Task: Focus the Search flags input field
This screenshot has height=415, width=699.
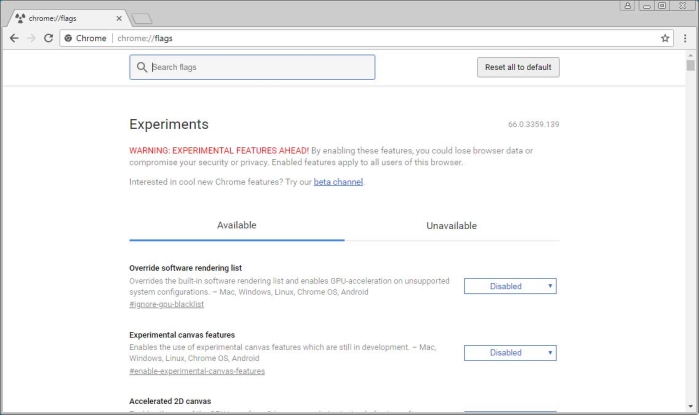Action: point(252,67)
